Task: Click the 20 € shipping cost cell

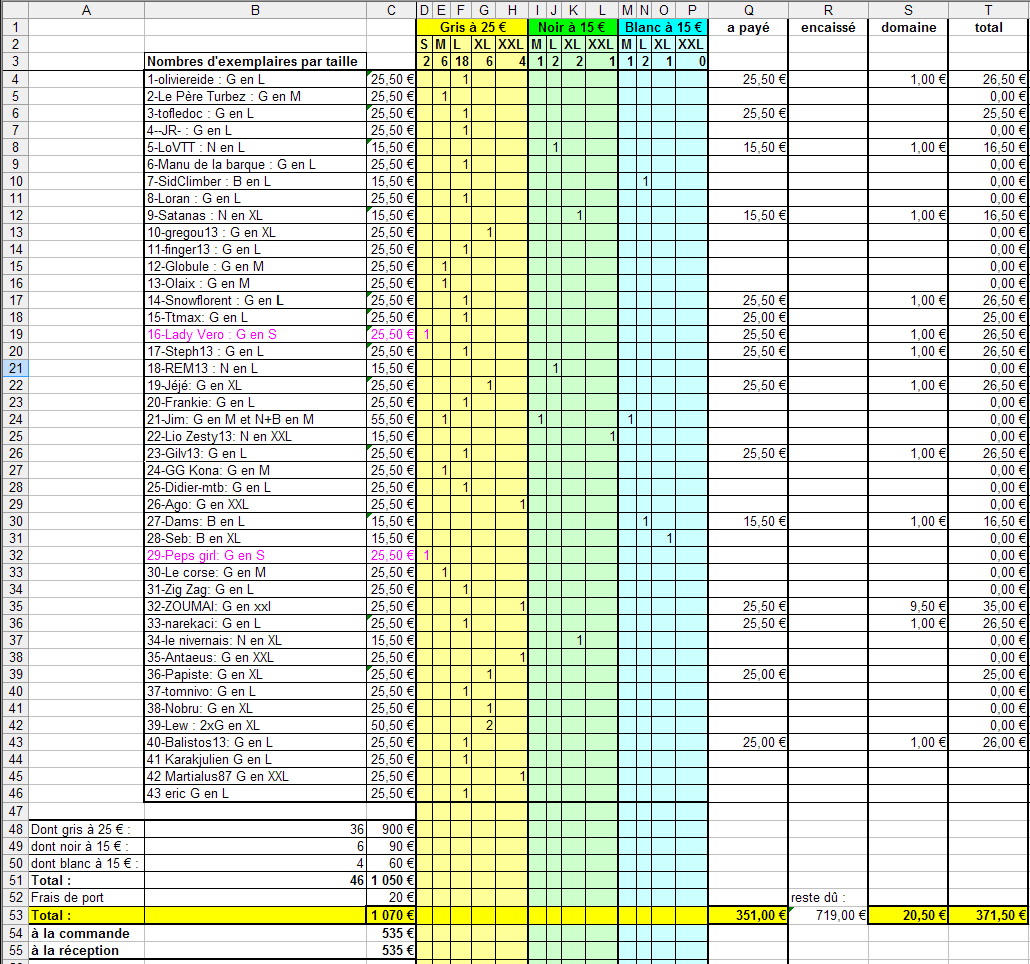Action: (392, 898)
